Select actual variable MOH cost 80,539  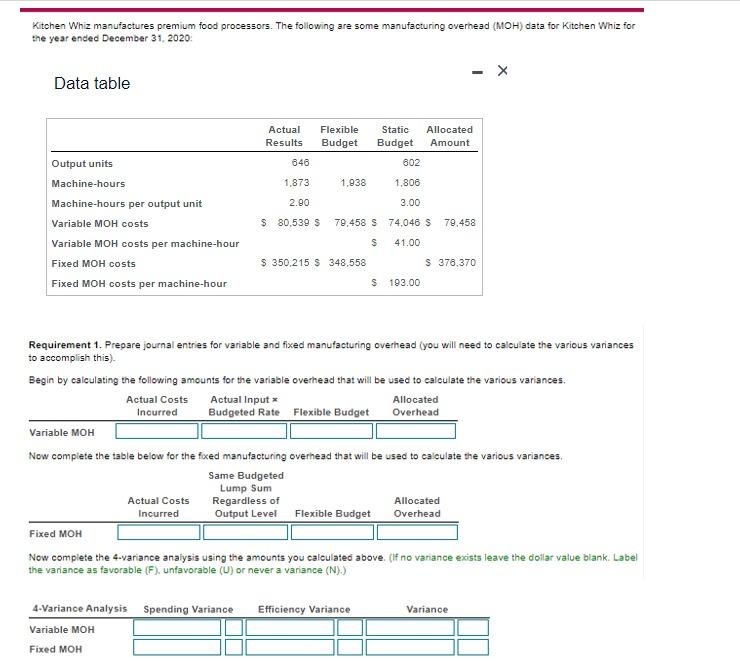point(294,223)
